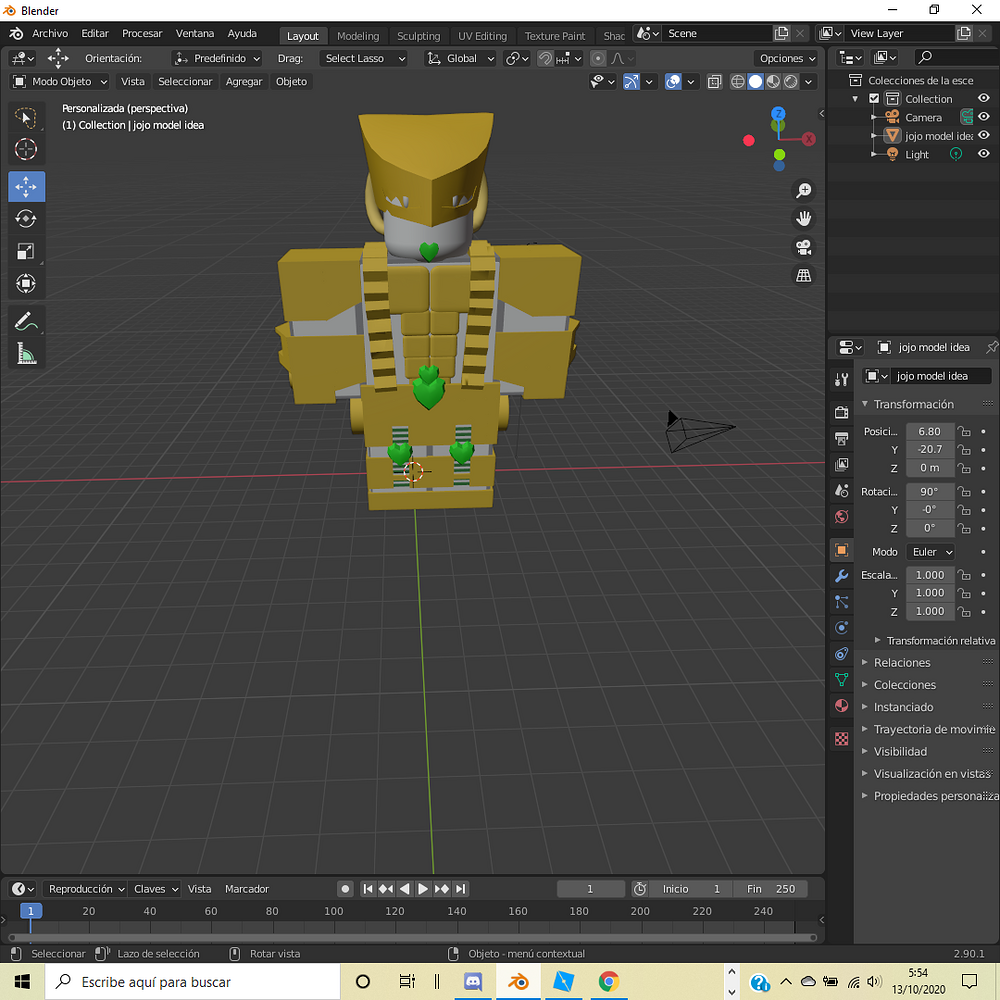
Task: Toggle X-Ray mode in the viewport header
Action: coord(714,81)
